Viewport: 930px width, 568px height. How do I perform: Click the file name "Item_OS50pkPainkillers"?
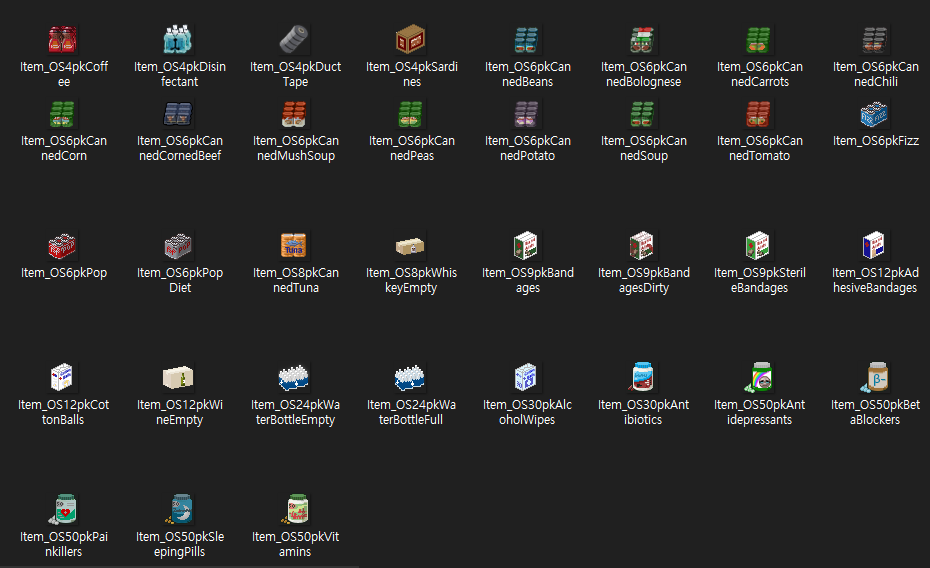(63, 544)
